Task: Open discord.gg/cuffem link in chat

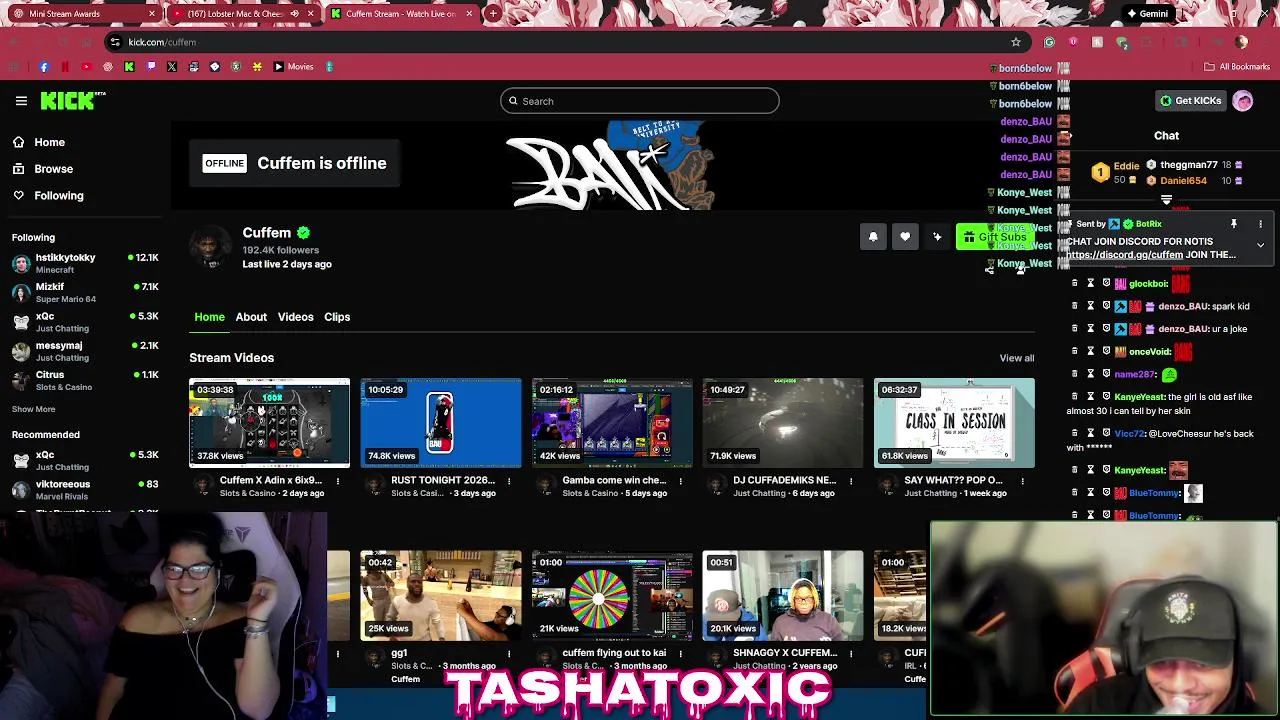Action: tap(1124, 255)
